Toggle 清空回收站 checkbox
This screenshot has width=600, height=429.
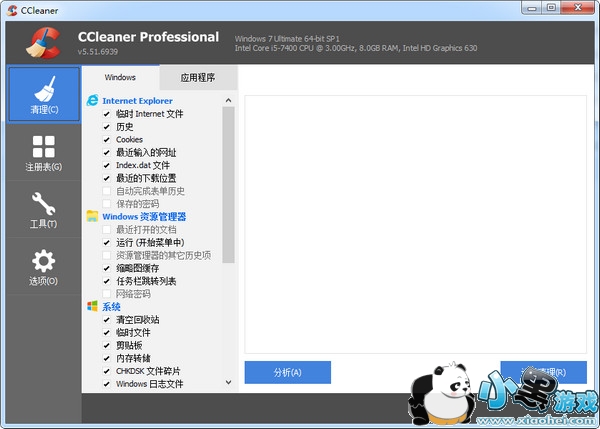click(107, 320)
